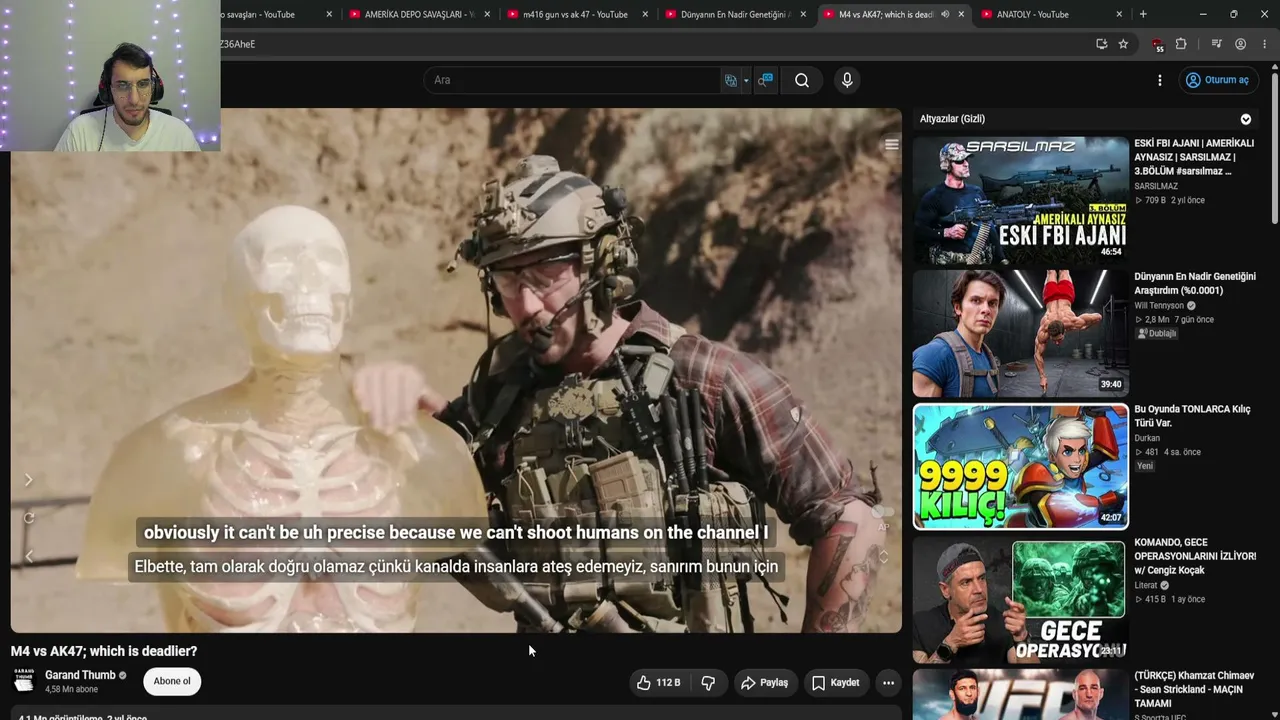The image size is (1280, 720).
Task: Click the translate icon in the search box
Action: coord(731,80)
